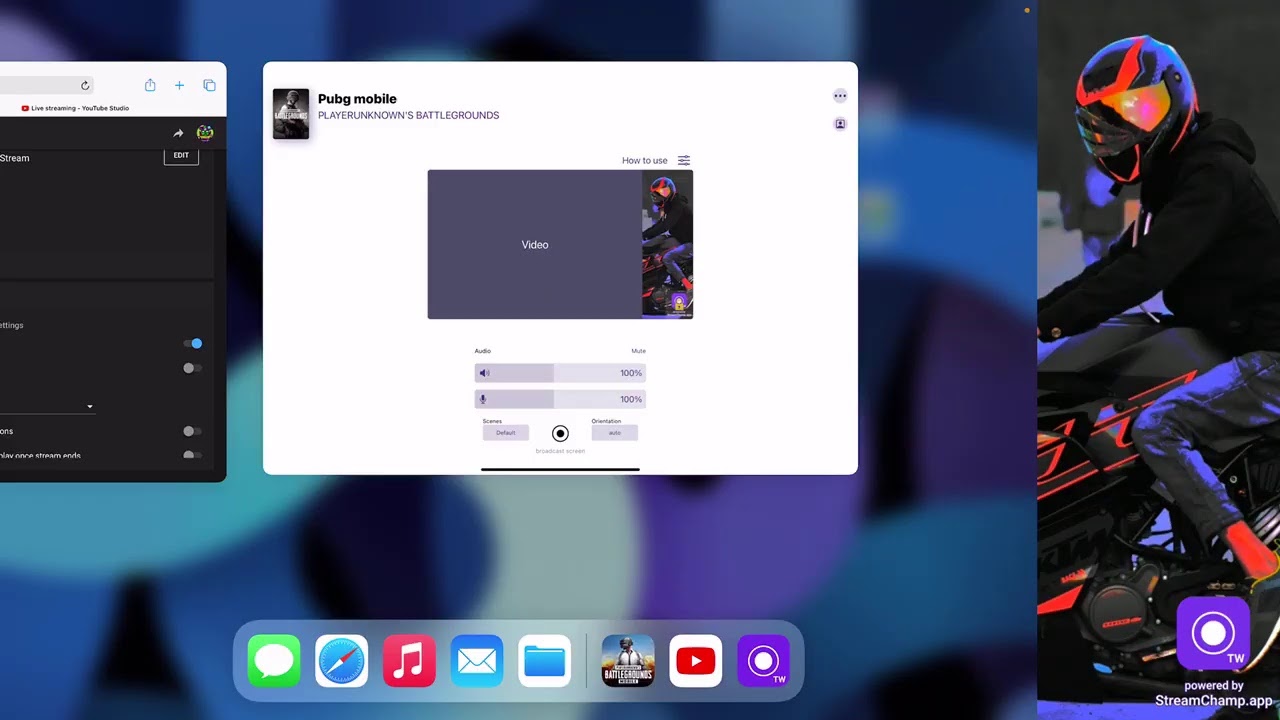Click the How to use link
The width and height of the screenshot is (1280, 720).
[x=645, y=160]
